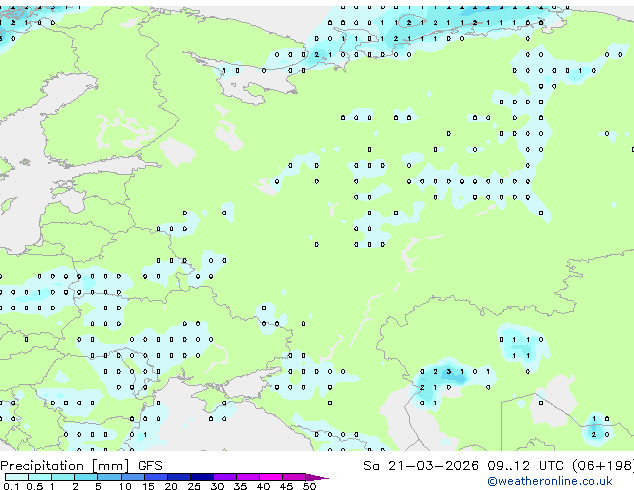Select the 30–35 mm purple swatch
Viewport: 634px width, 490px height.
tap(225, 477)
